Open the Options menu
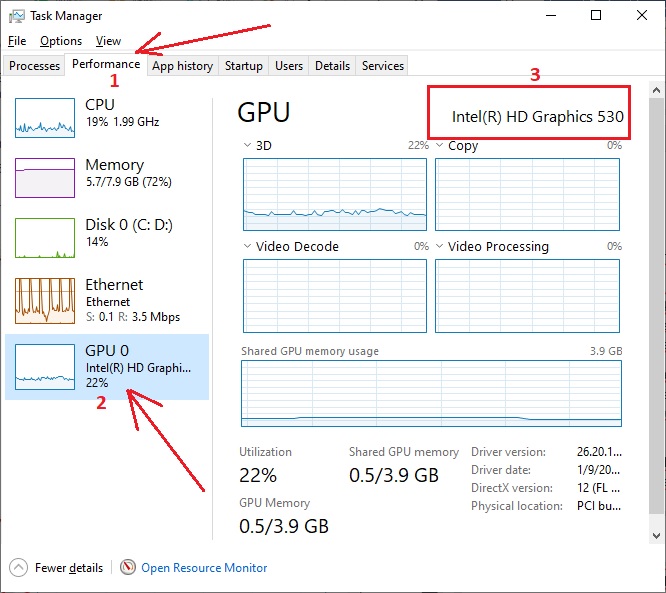 (61, 41)
